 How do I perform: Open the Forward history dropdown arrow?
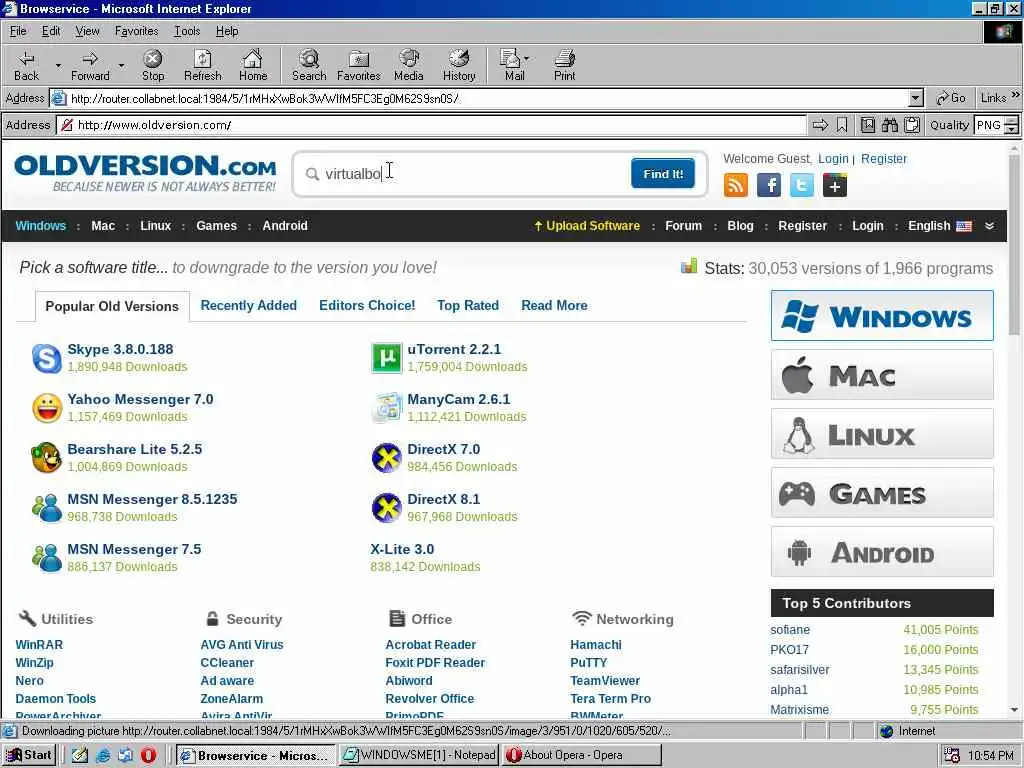pos(121,65)
